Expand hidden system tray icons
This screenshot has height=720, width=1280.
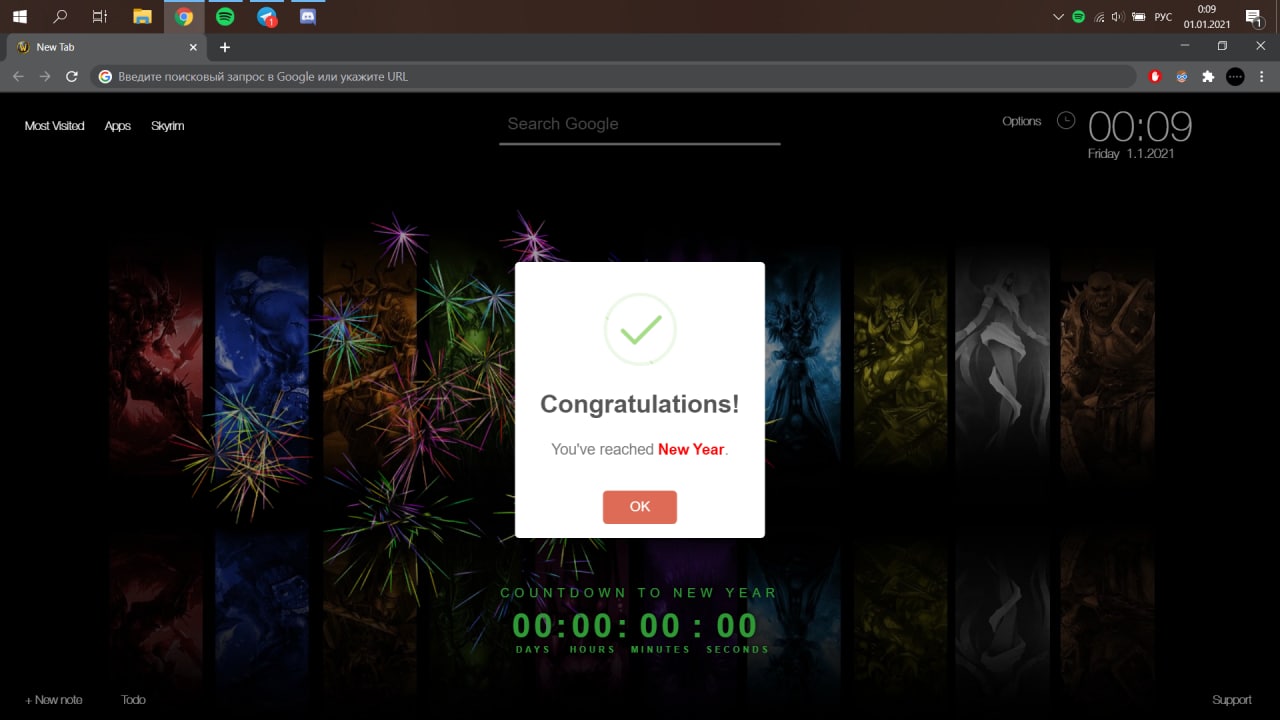(1059, 17)
